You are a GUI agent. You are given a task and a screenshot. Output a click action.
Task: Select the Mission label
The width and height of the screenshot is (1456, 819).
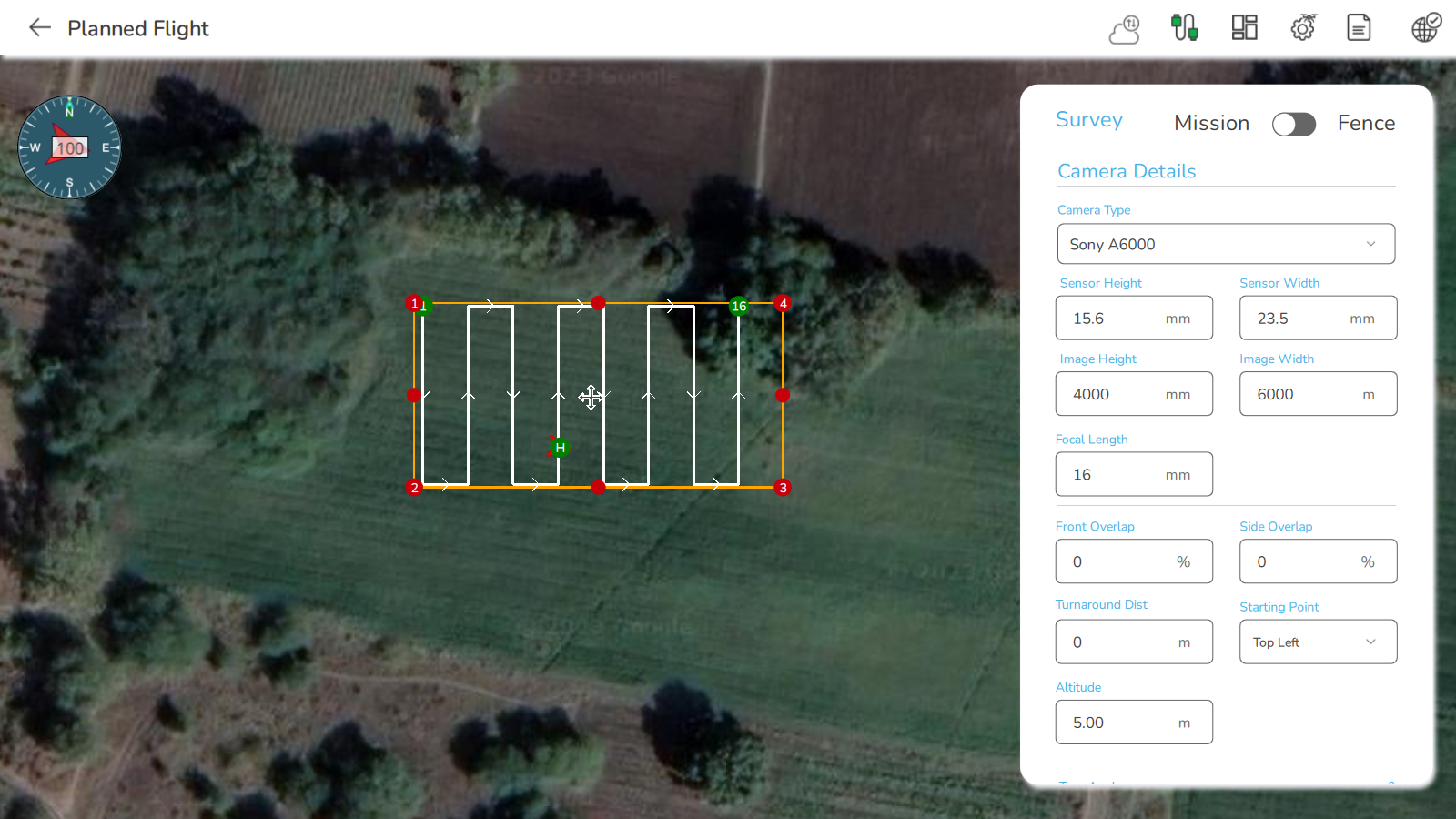[1211, 124]
